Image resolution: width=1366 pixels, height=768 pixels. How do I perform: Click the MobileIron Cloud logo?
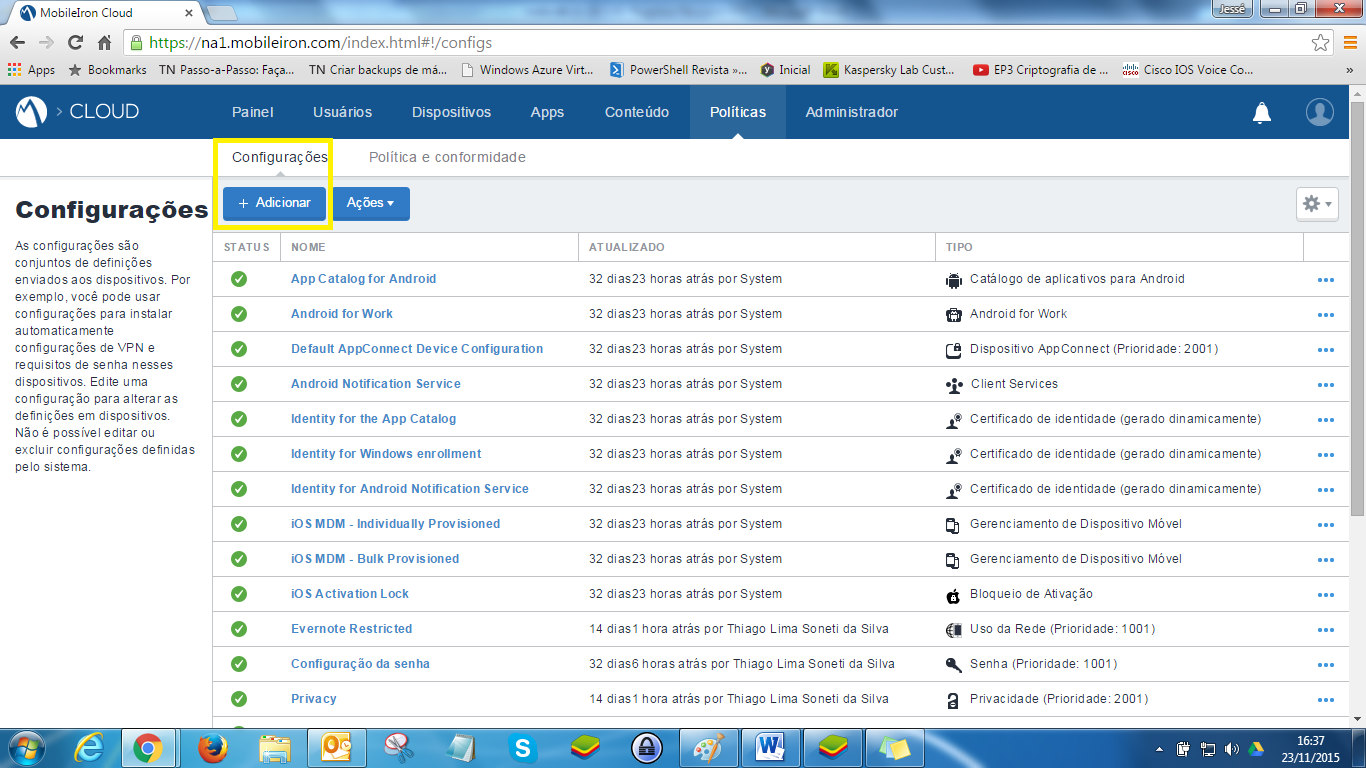[x=32, y=112]
